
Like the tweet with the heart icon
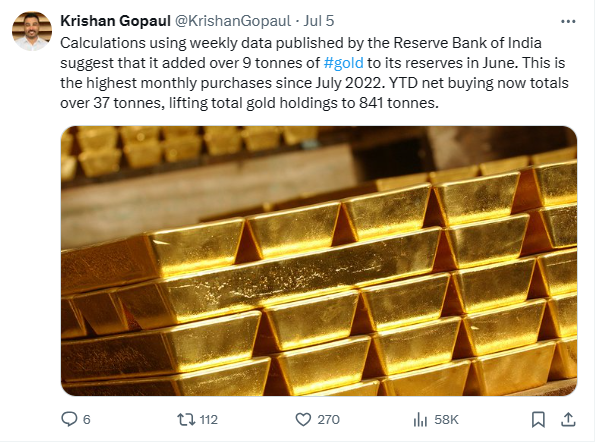point(303,420)
